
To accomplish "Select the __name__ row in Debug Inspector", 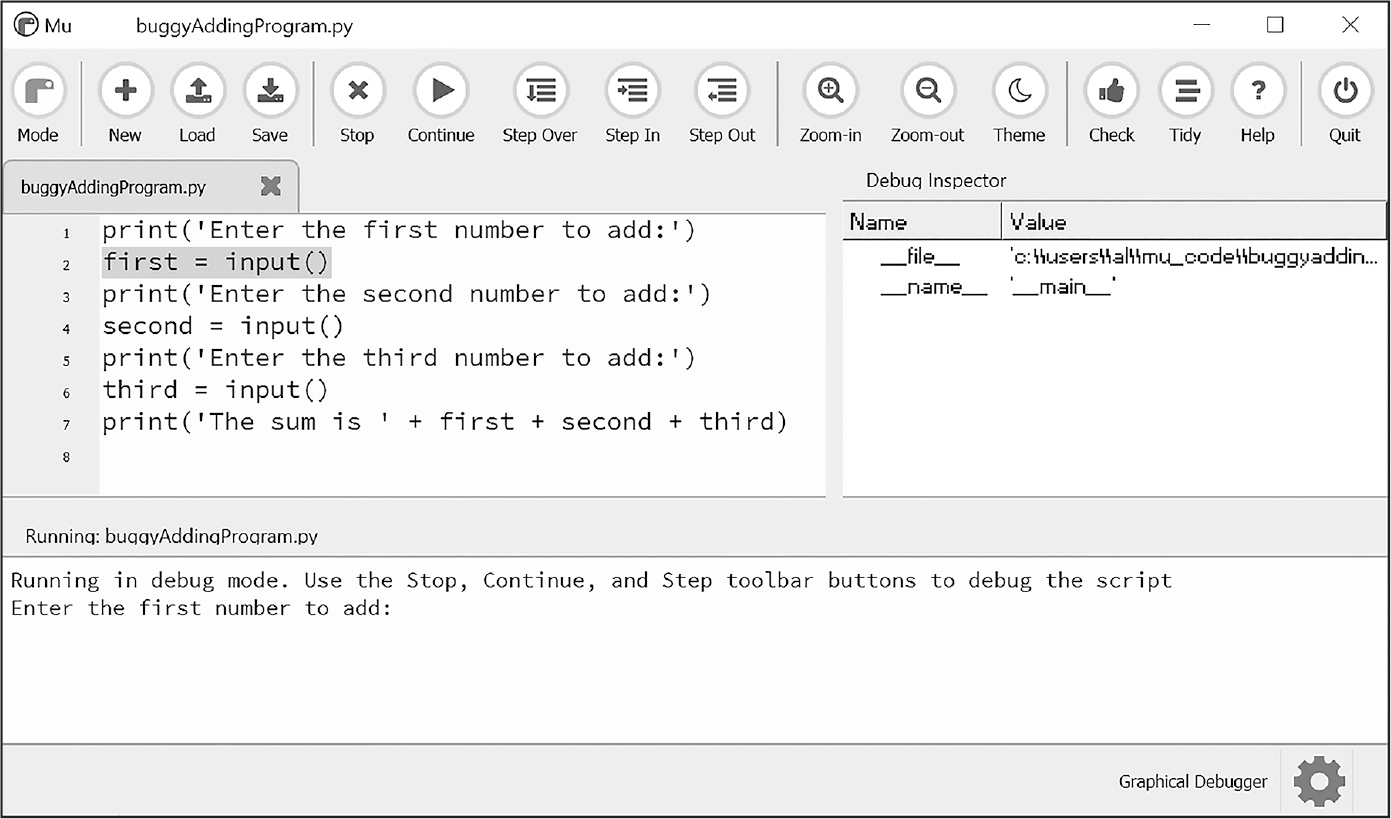I will pyautogui.click(x=1115, y=287).
